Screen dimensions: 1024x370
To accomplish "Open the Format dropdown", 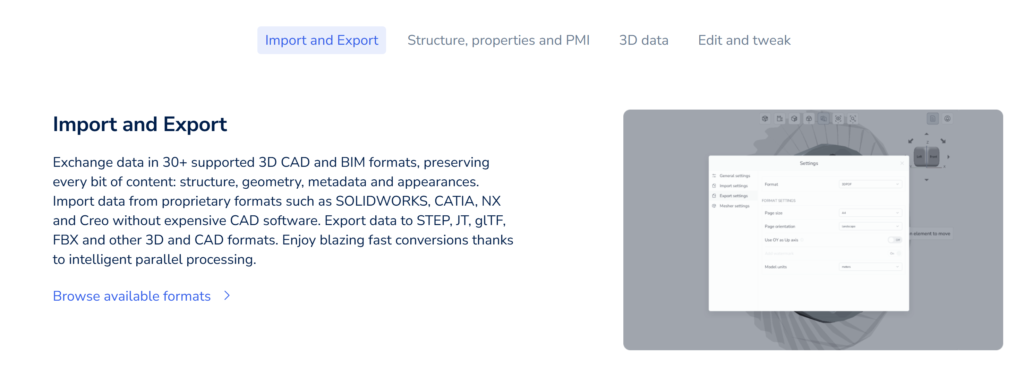I will tap(870, 184).
